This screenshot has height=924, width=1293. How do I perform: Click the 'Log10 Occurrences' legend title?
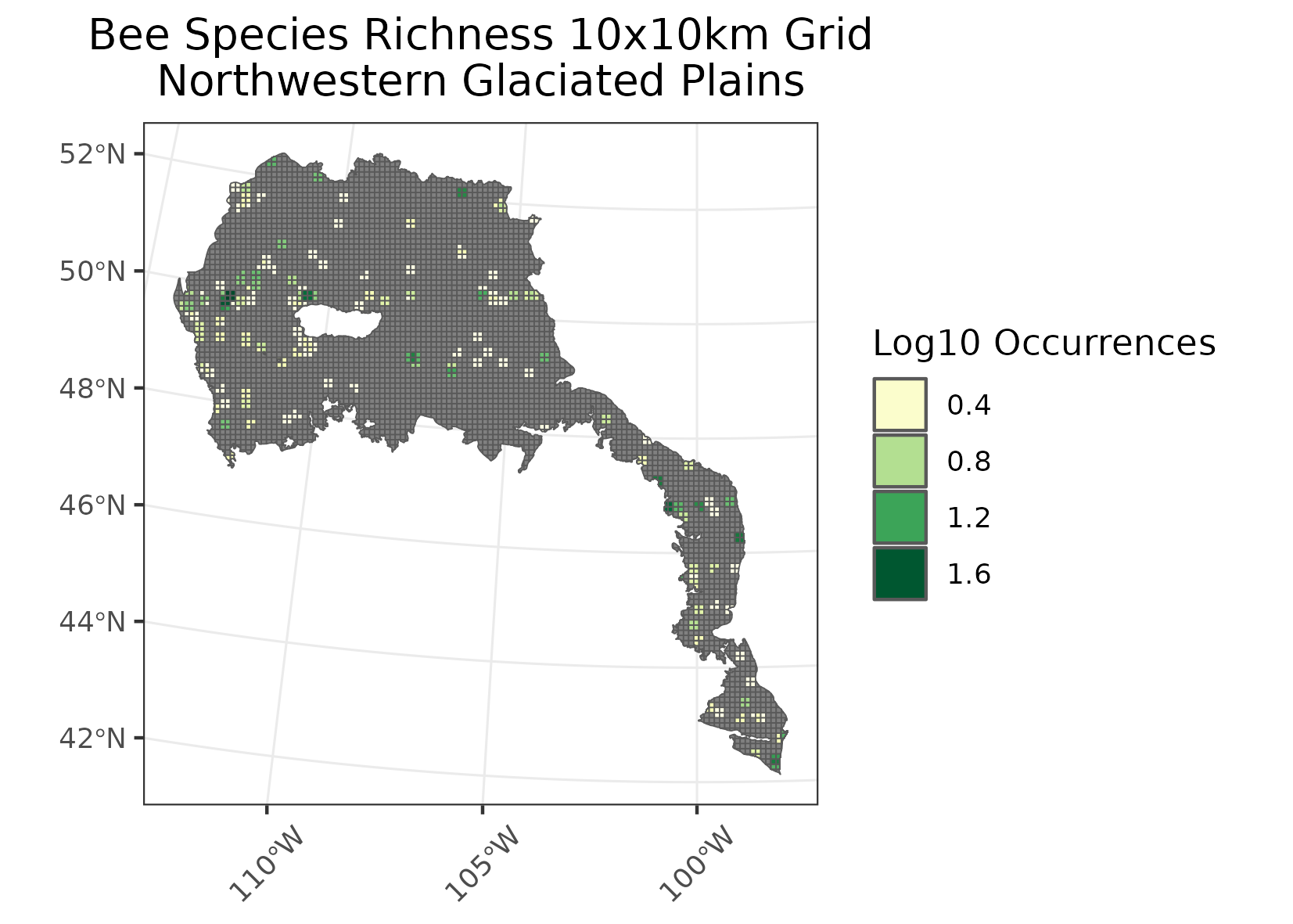pos(1043,343)
